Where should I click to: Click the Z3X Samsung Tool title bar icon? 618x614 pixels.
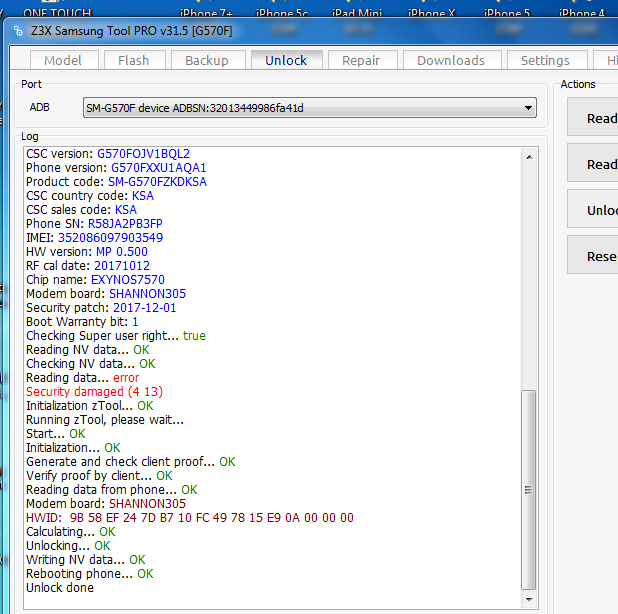pos(18,31)
